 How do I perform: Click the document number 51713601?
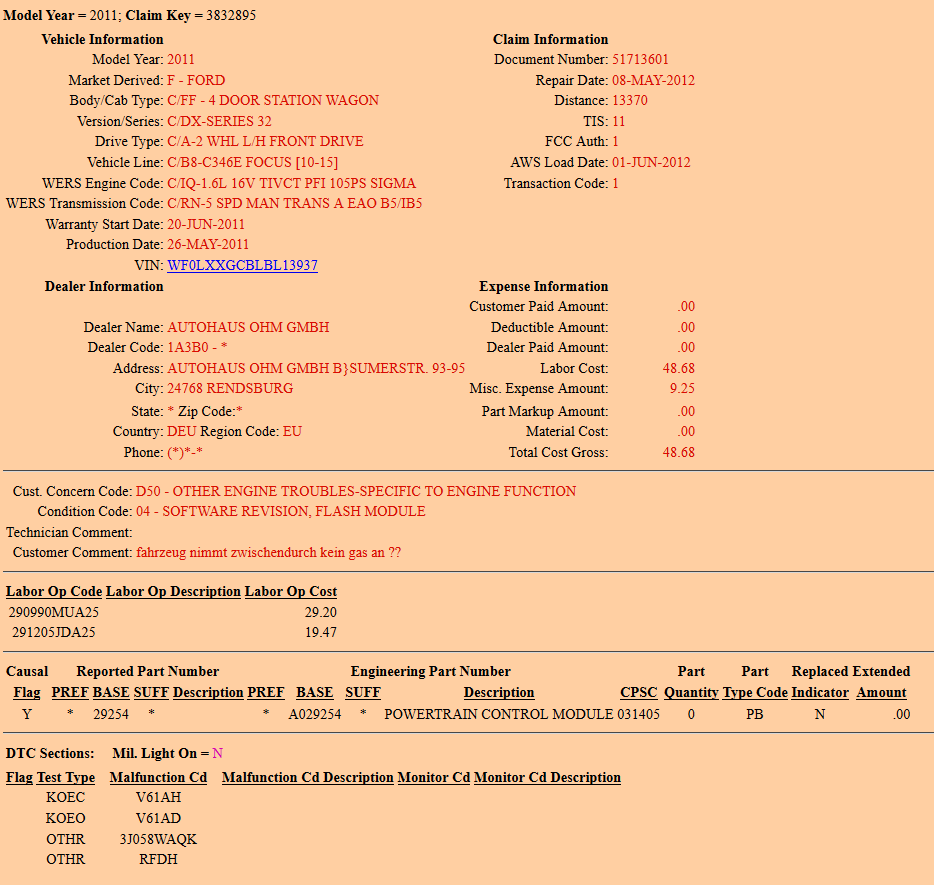[640, 60]
